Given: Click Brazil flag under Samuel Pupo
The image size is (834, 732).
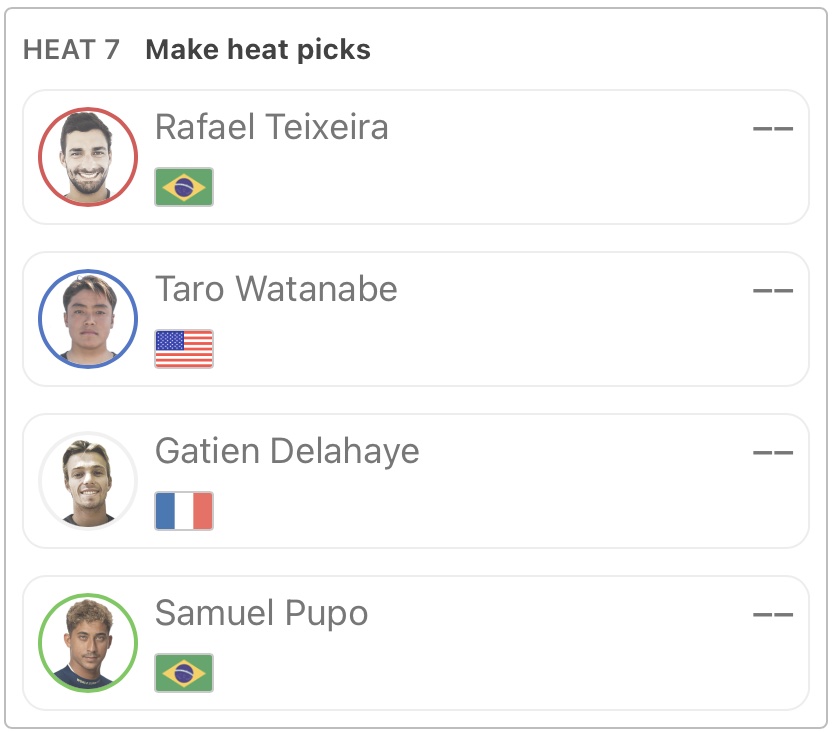Looking at the screenshot, I should [184, 673].
